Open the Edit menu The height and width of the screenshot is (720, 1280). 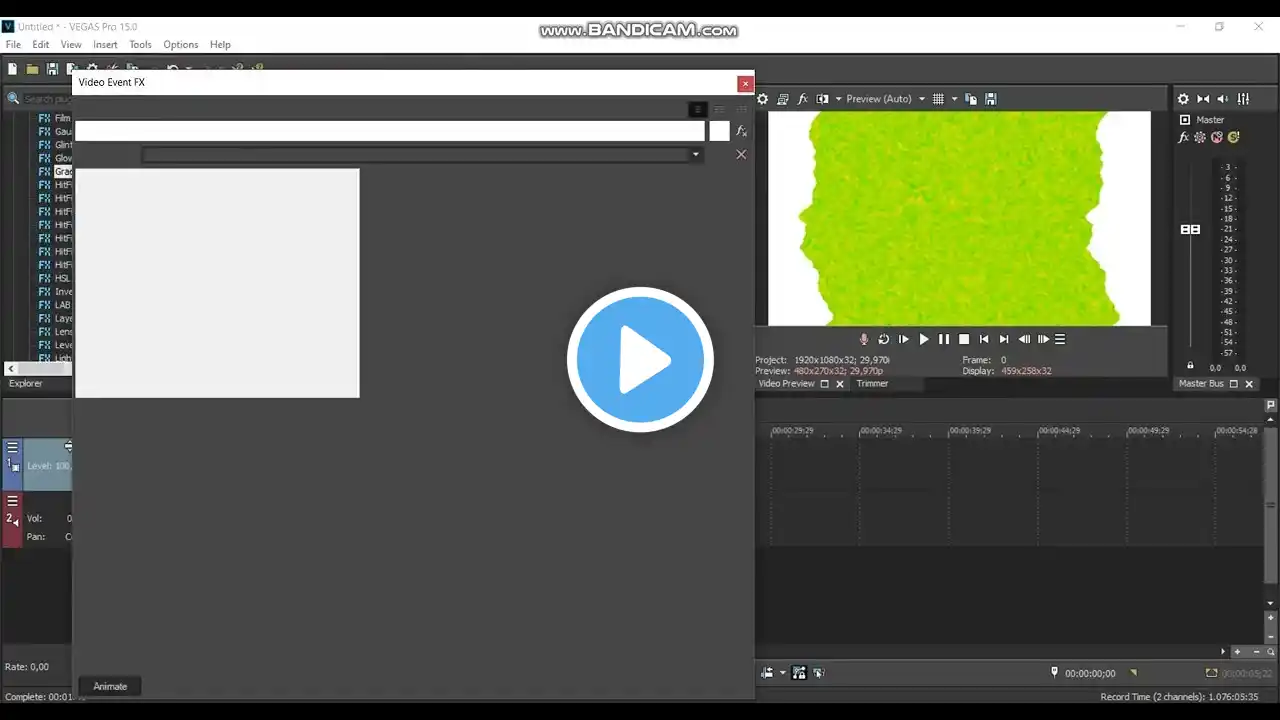(41, 45)
